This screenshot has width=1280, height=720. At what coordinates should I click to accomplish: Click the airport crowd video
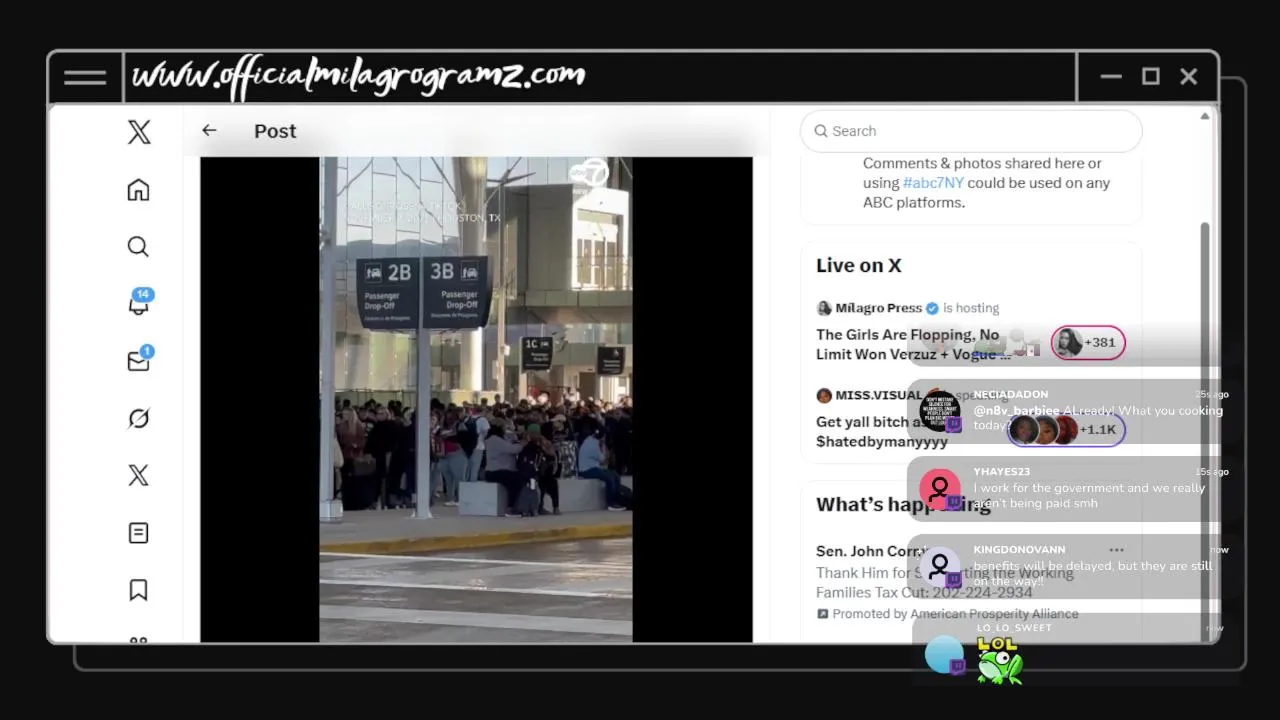[476, 399]
